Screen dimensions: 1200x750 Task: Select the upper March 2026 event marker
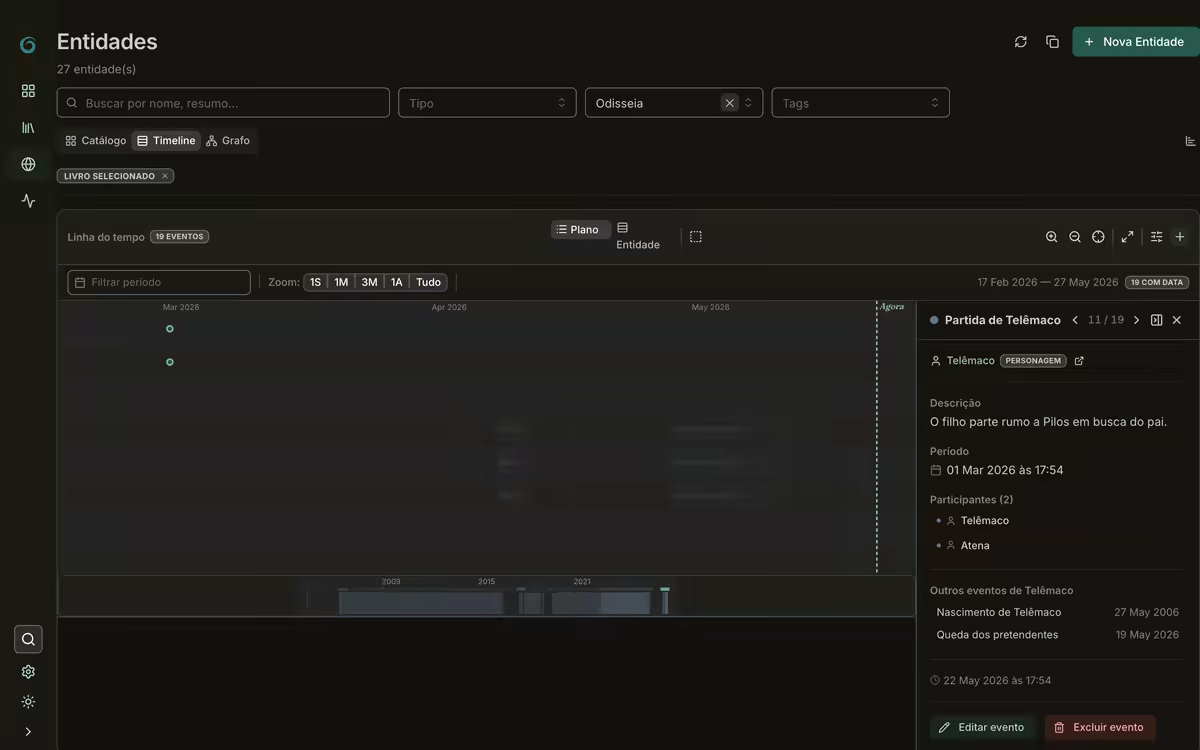(170, 329)
